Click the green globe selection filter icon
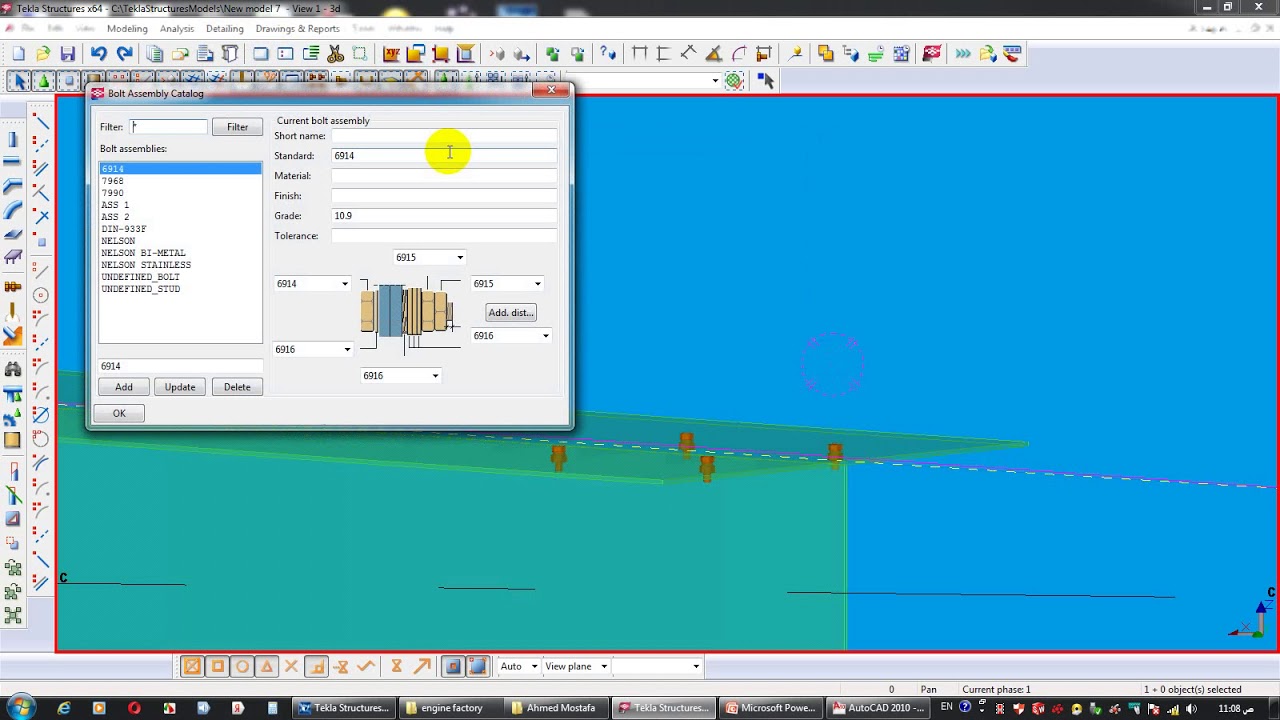This screenshot has width=1280, height=720. 734,81
